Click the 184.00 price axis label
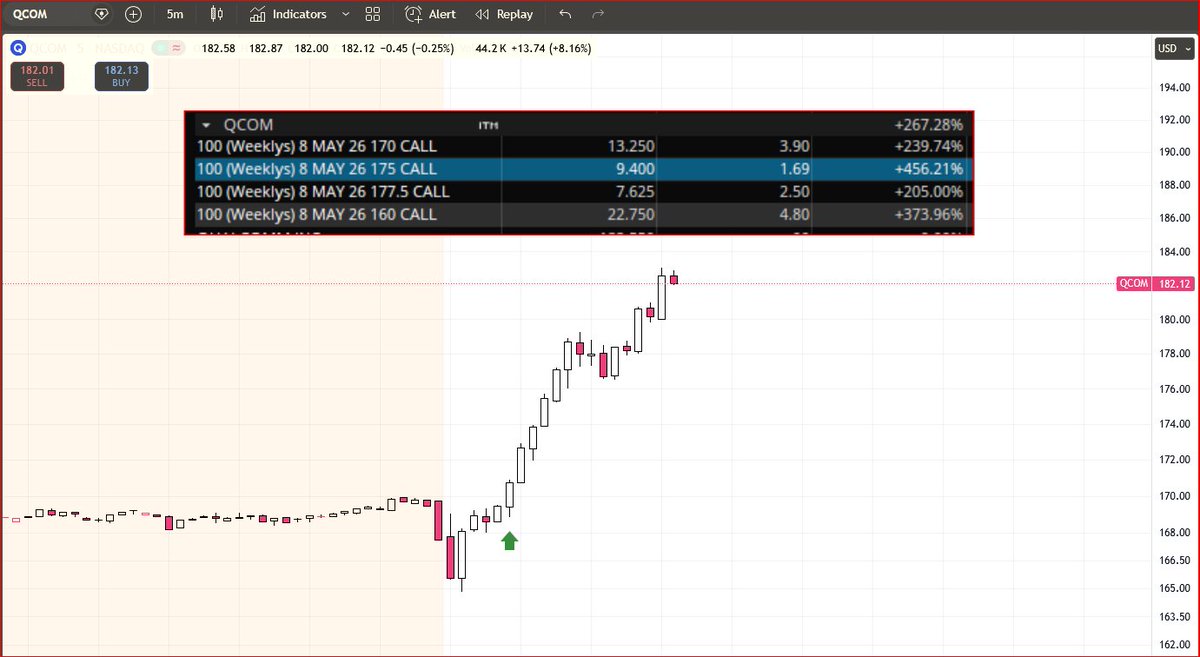The image size is (1200, 657). coord(1172,252)
